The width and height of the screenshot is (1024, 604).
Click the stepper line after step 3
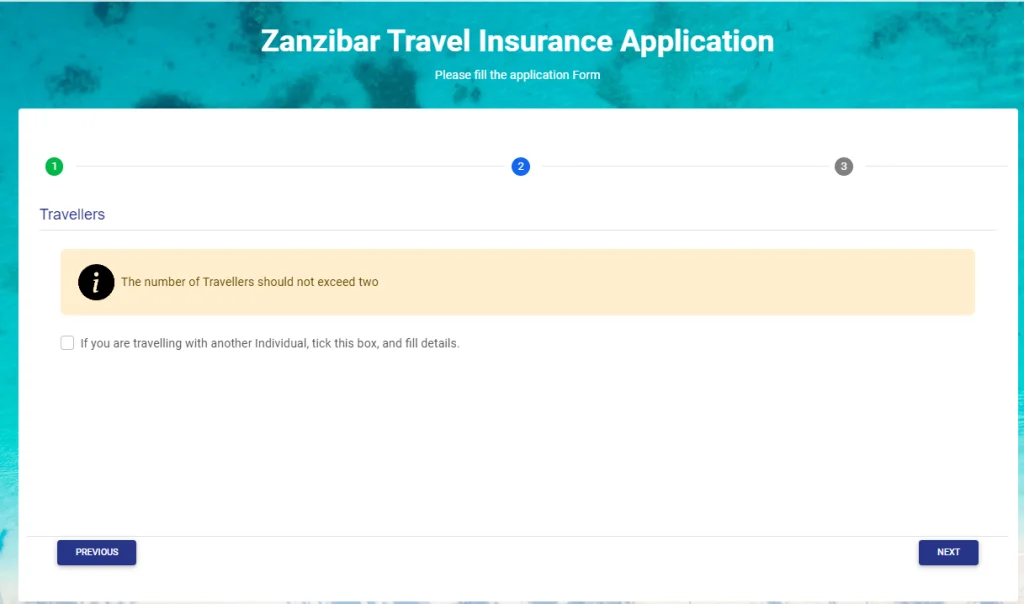click(930, 166)
